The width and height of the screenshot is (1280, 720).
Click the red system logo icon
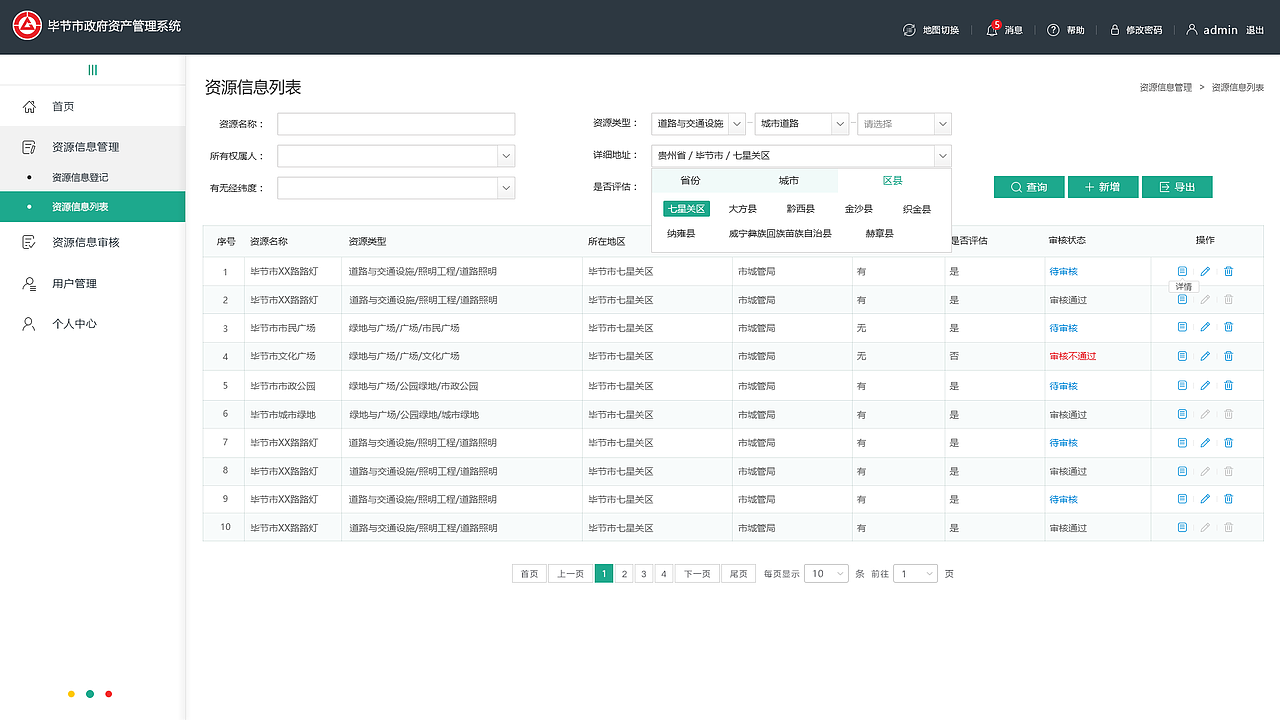pyautogui.click(x=28, y=27)
